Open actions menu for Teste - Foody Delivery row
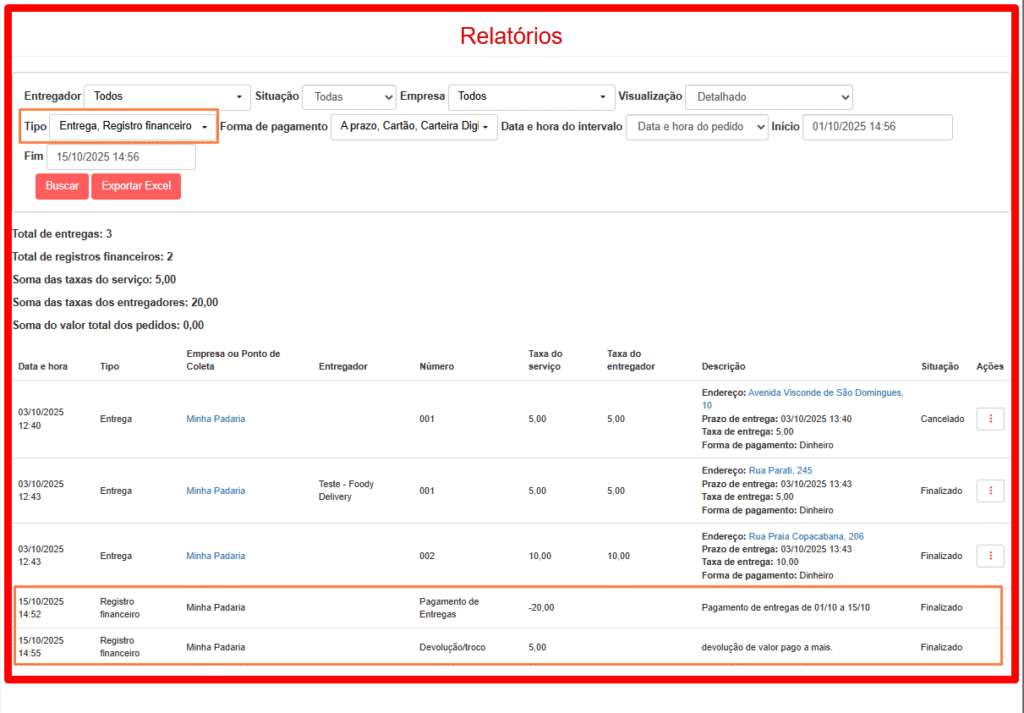The width and height of the screenshot is (1024, 713). click(x=990, y=491)
